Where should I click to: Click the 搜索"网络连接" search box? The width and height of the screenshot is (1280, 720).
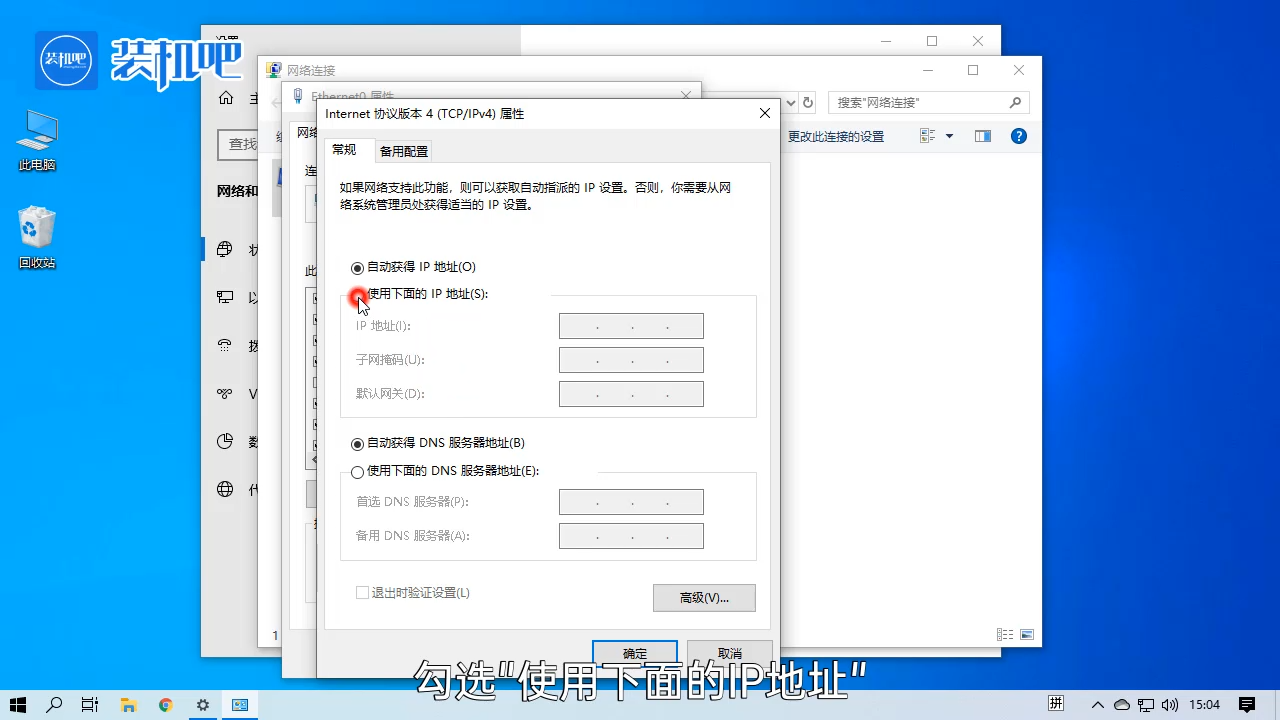tap(920, 102)
